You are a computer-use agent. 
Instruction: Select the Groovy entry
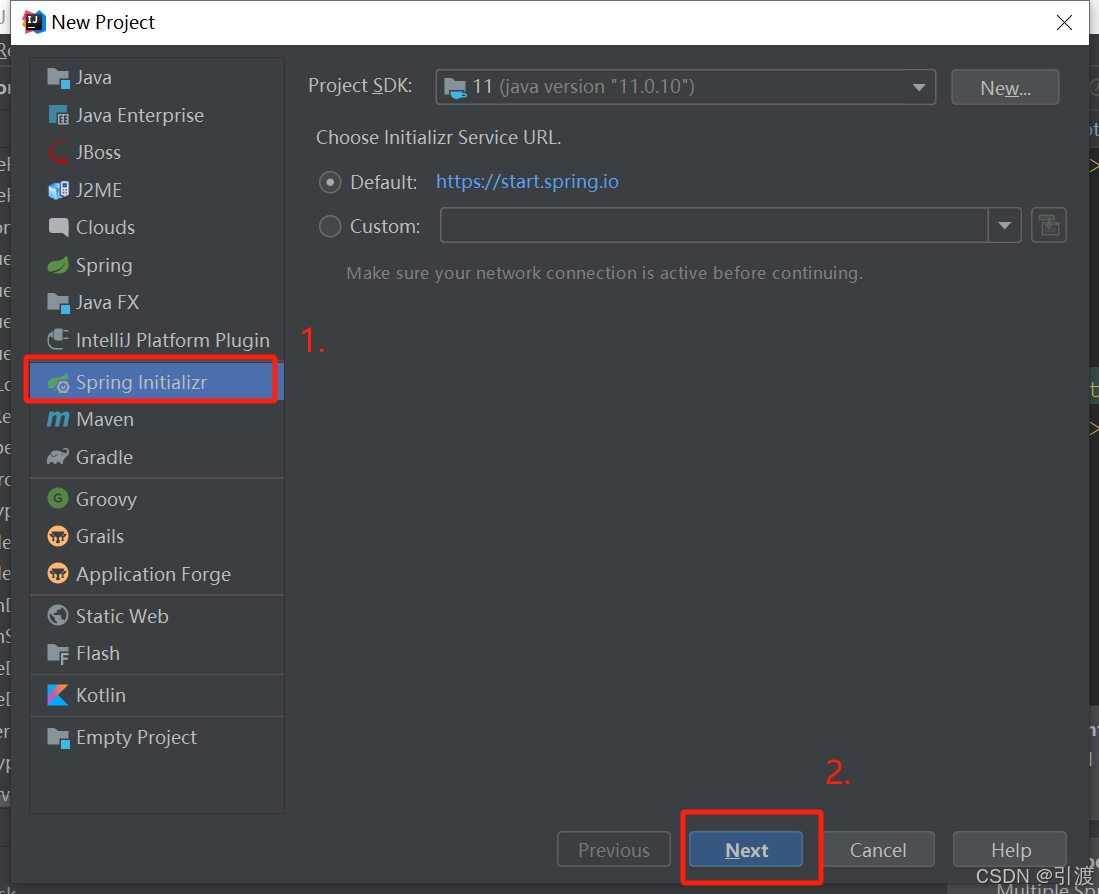(106, 500)
